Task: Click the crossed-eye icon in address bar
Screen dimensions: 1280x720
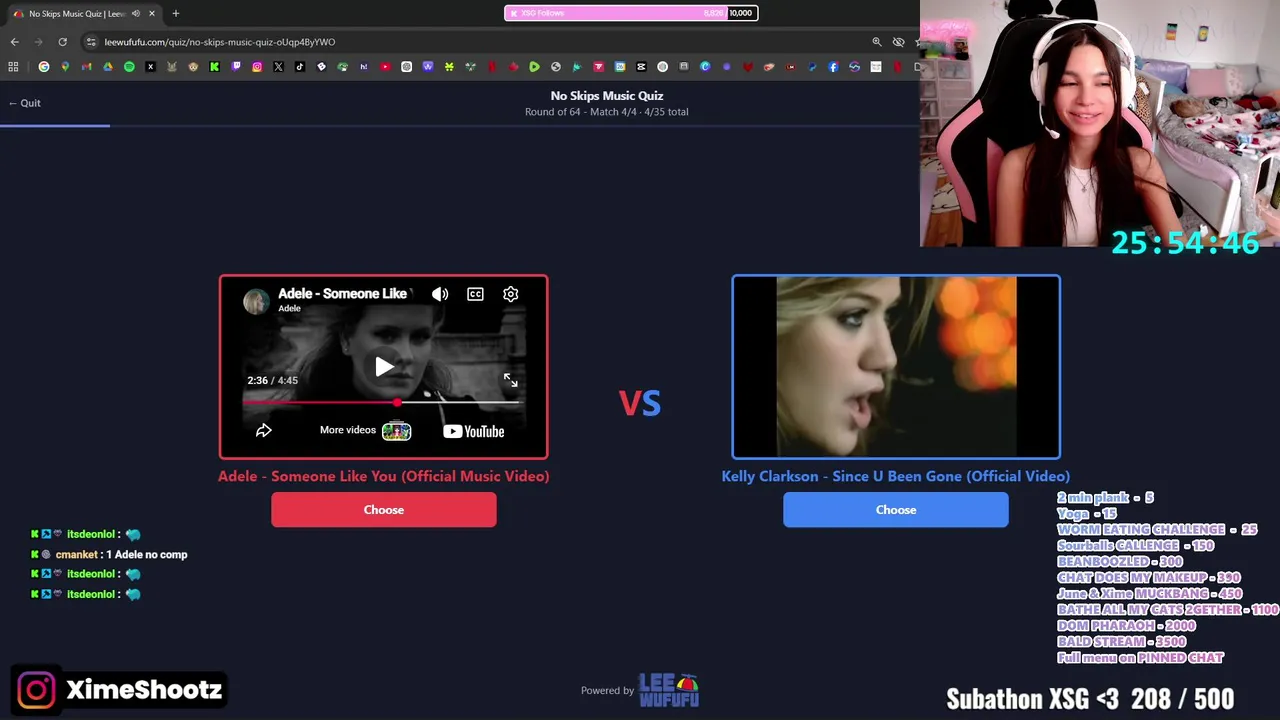Action: point(899,42)
